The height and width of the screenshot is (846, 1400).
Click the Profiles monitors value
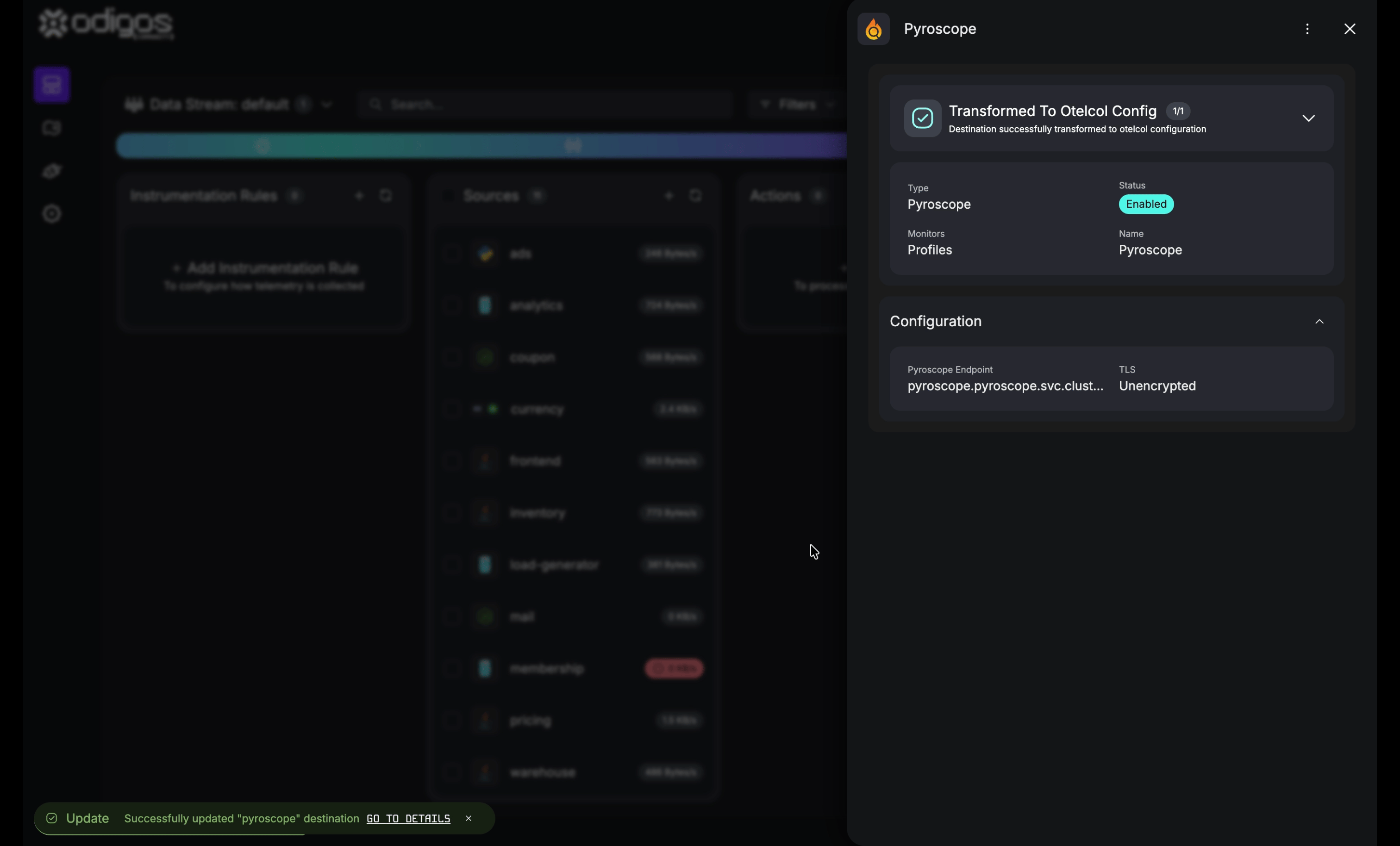pyautogui.click(x=929, y=250)
